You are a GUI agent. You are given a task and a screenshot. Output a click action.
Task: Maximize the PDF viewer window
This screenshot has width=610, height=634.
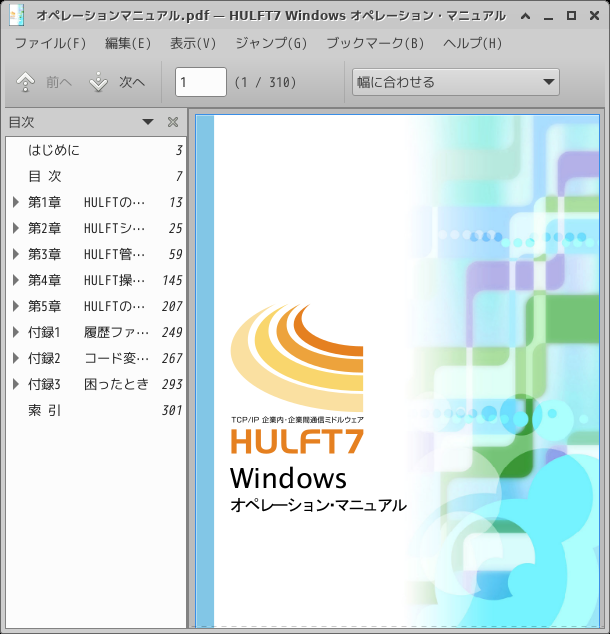pos(571,15)
